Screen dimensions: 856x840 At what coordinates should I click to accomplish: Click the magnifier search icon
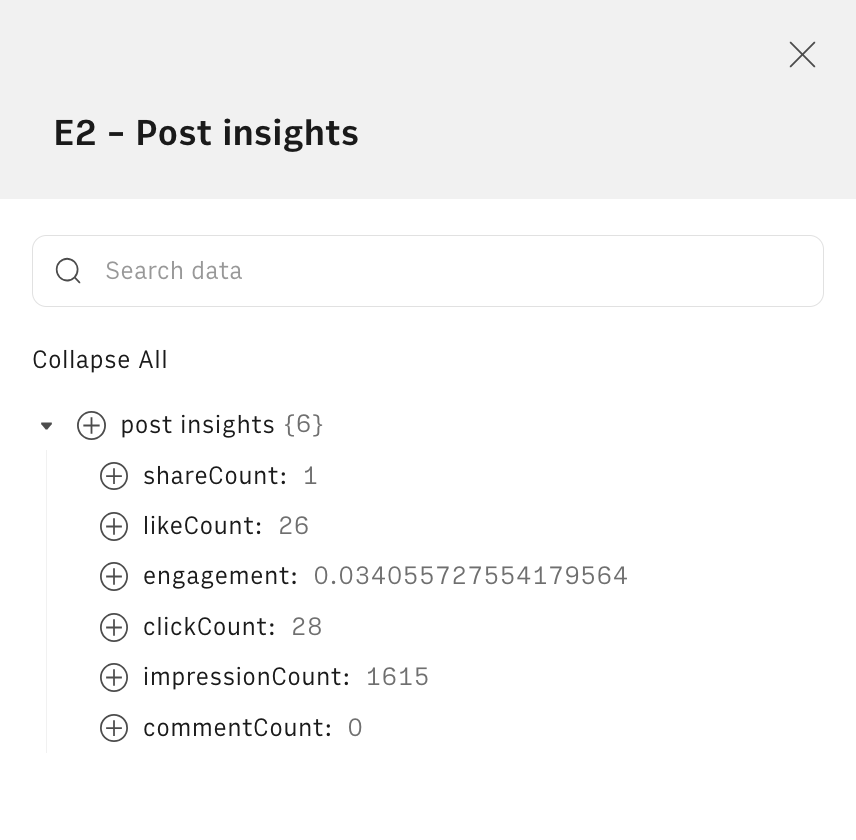click(68, 271)
